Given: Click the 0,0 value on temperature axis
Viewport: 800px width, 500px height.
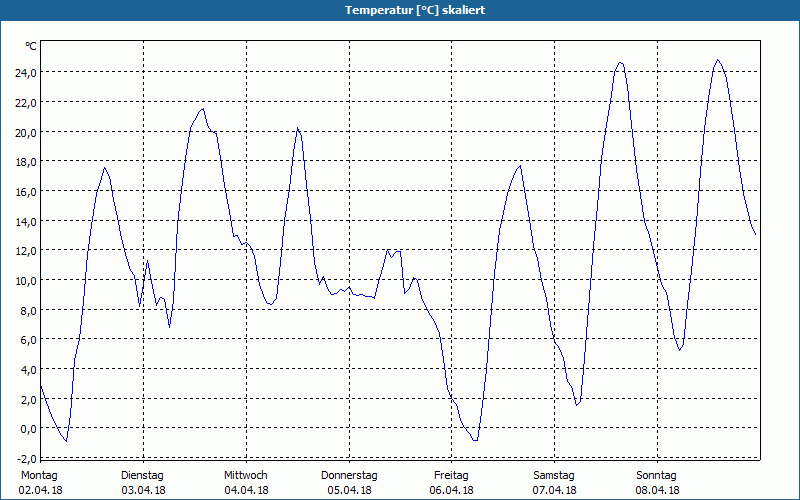Looking at the screenshot, I should [x=28, y=429].
